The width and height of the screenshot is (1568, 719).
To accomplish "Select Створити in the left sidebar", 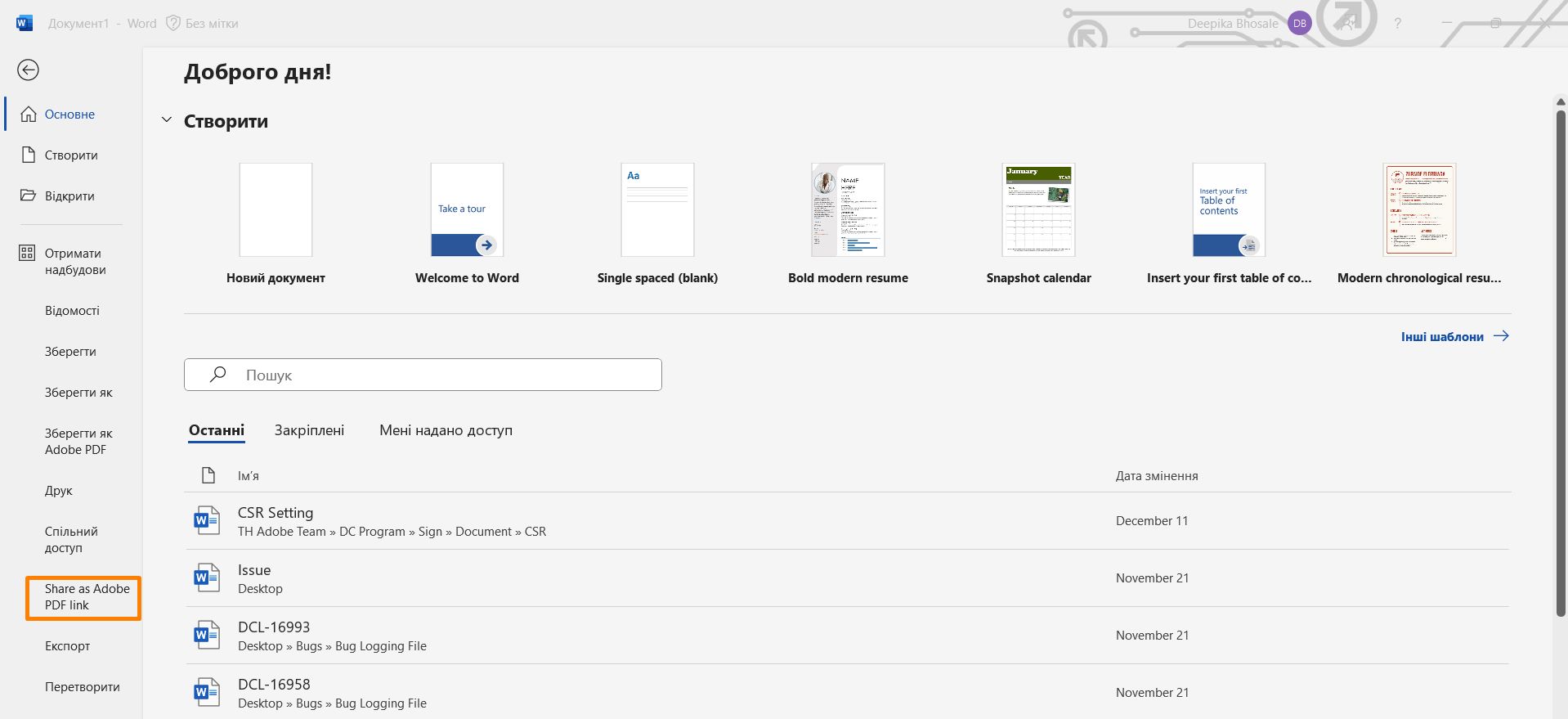I will pos(70,155).
